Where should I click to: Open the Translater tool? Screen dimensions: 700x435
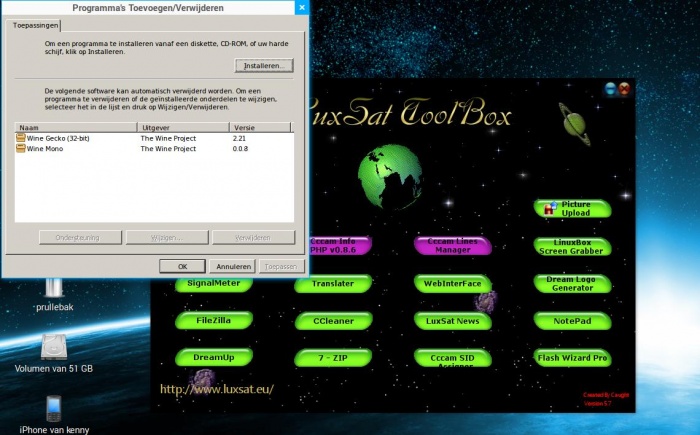(x=333, y=284)
